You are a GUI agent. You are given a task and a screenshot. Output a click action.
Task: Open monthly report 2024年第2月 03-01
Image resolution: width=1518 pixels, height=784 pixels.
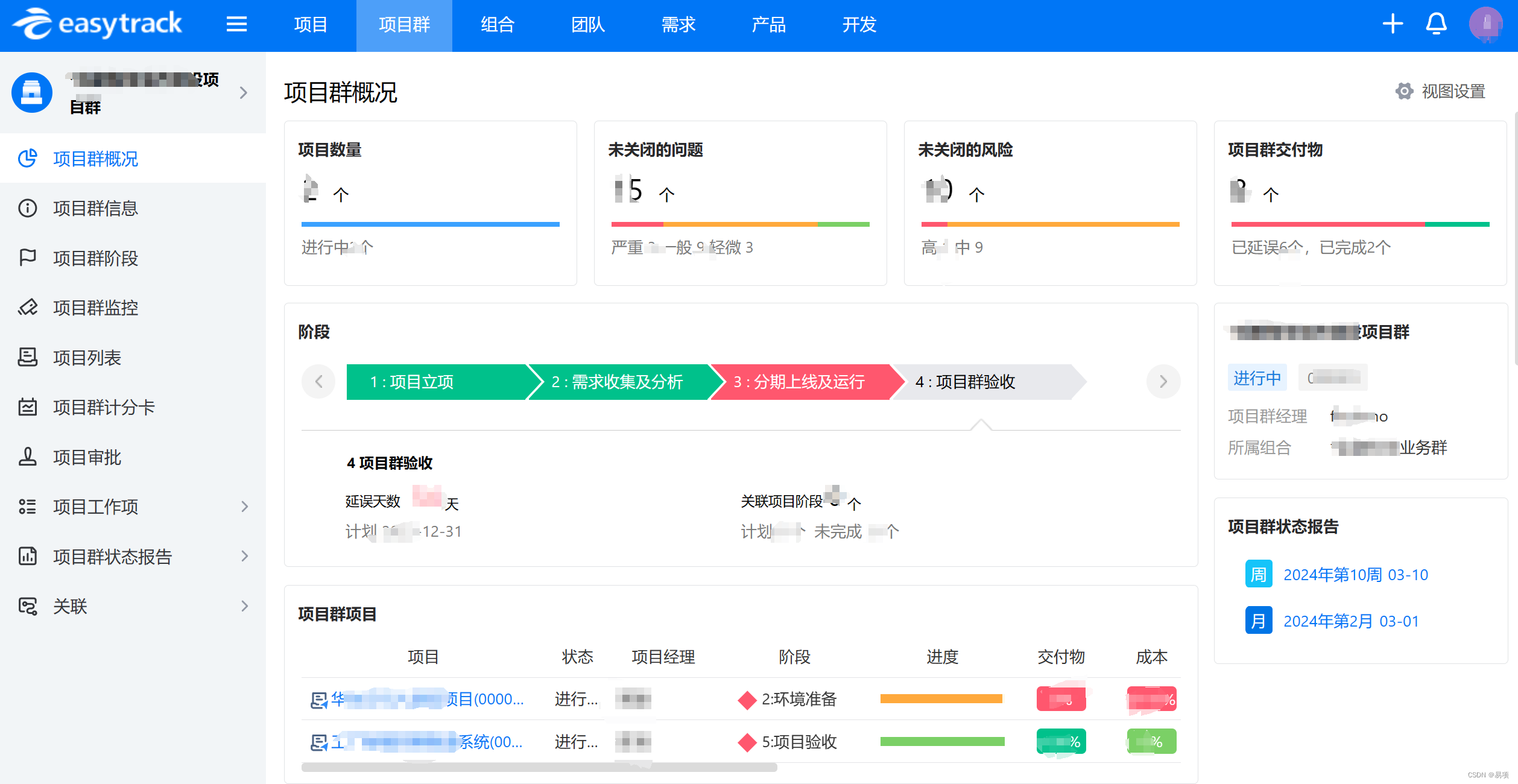pyautogui.click(x=1350, y=621)
